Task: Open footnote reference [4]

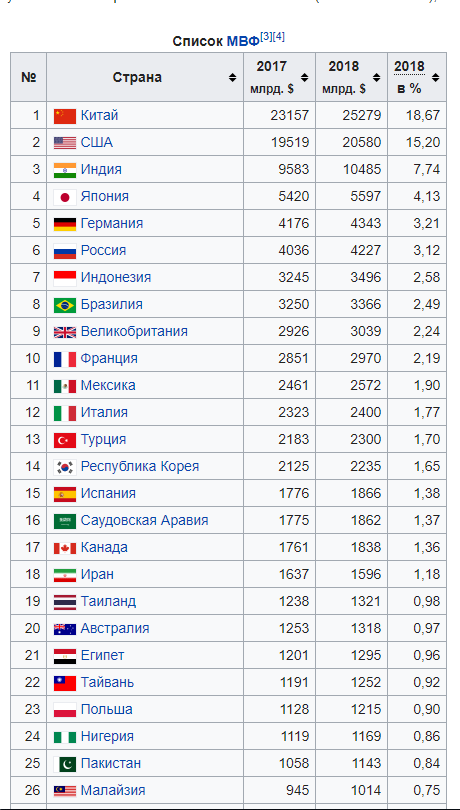Action: click(x=279, y=38)
